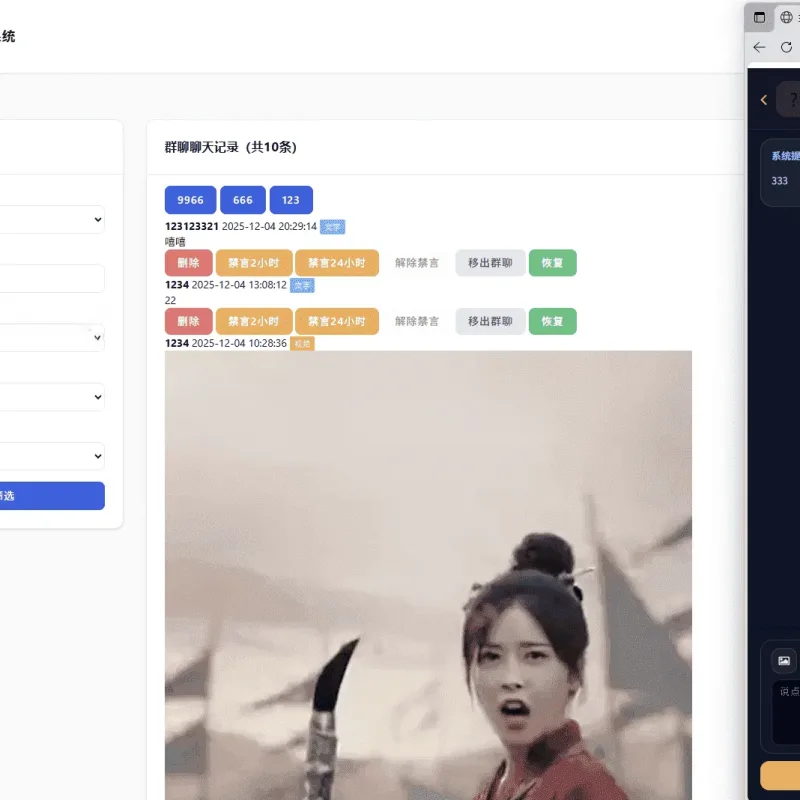Image resolution: width=800 pixels, height=800 pixels.
Task: Click 删除 for the 嘻嘻 message
Action: 188,263
